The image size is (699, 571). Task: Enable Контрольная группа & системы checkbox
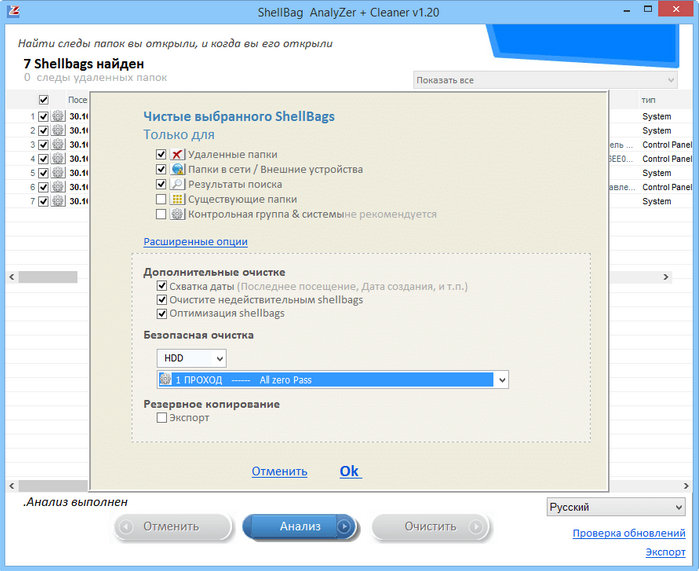click(161, 214)
